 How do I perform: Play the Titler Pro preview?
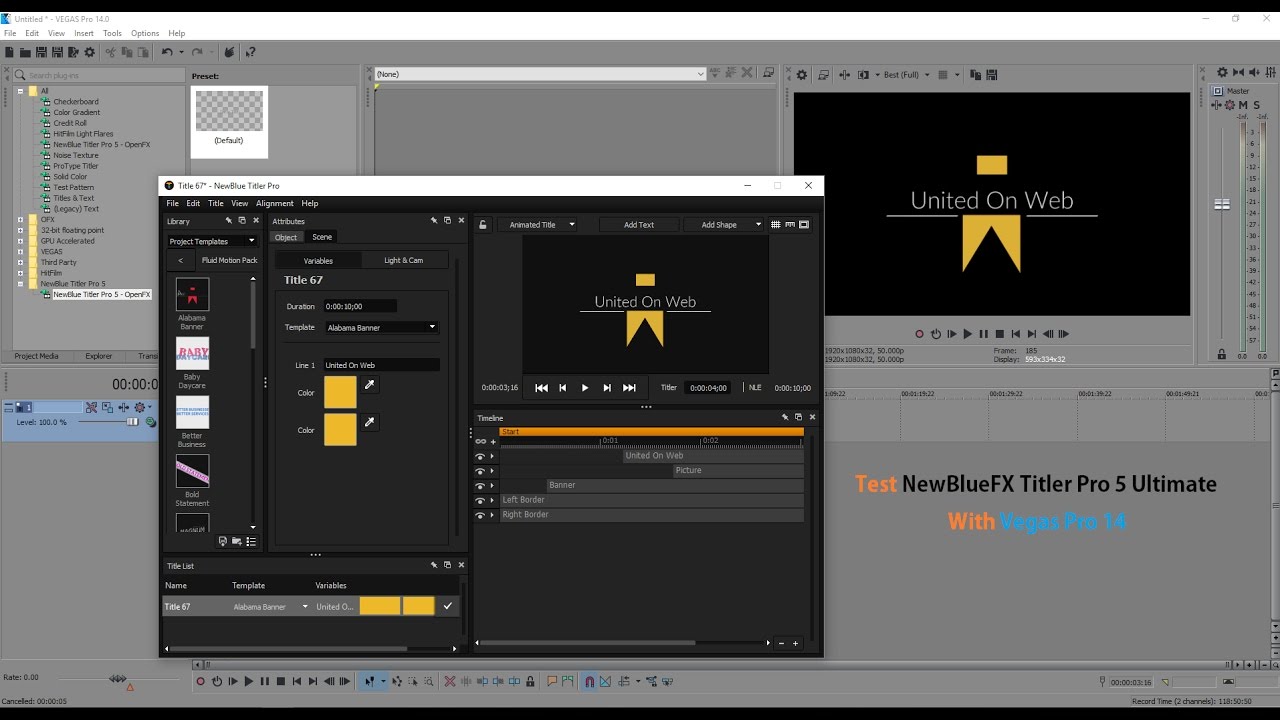[585, 388]
